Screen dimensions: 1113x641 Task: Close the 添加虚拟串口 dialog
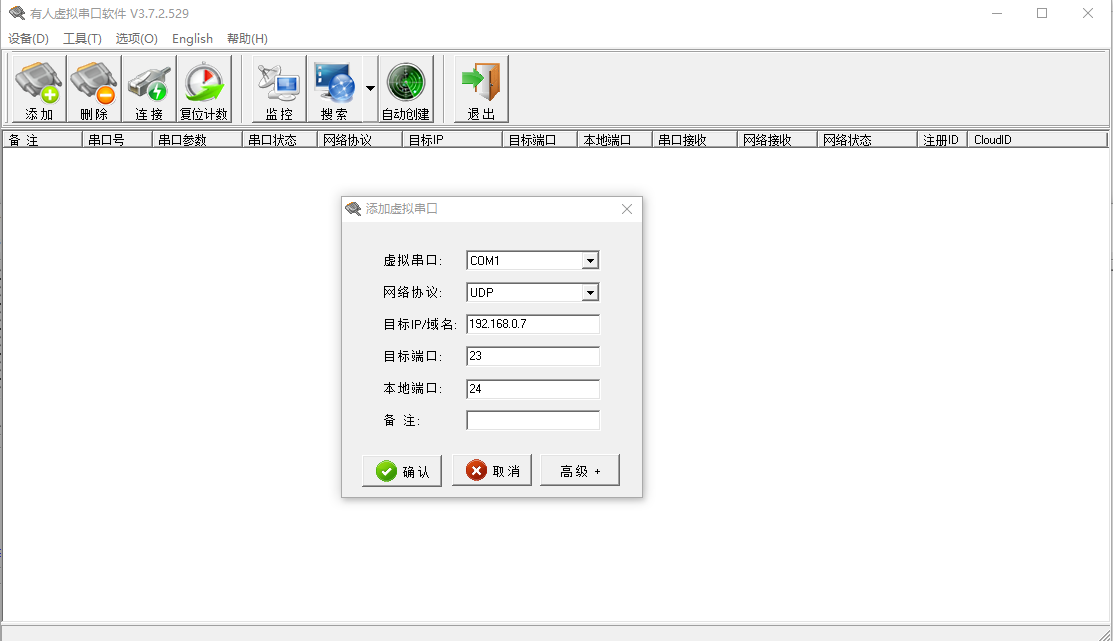(627, 209)
